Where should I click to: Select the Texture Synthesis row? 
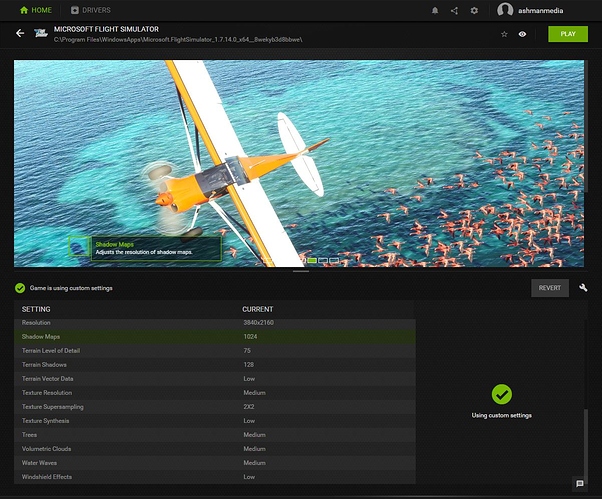coord(215,421)
